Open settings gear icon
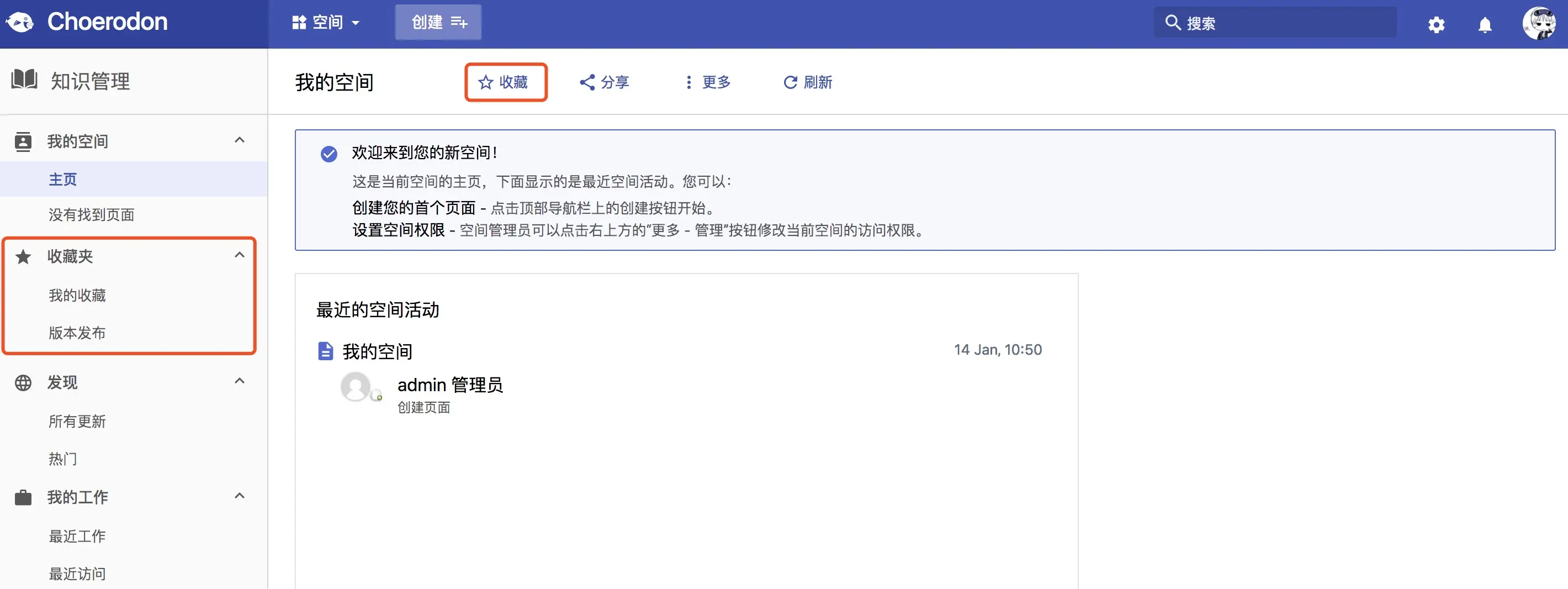 tap(1437, 24)
